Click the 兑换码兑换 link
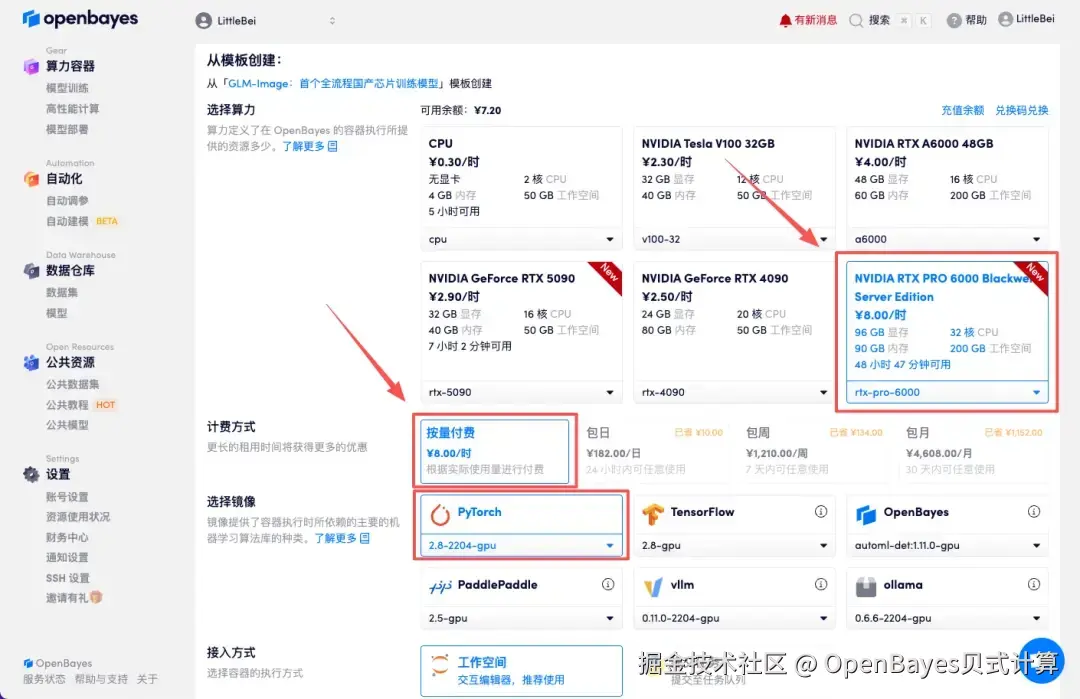 coord(1021,110)
